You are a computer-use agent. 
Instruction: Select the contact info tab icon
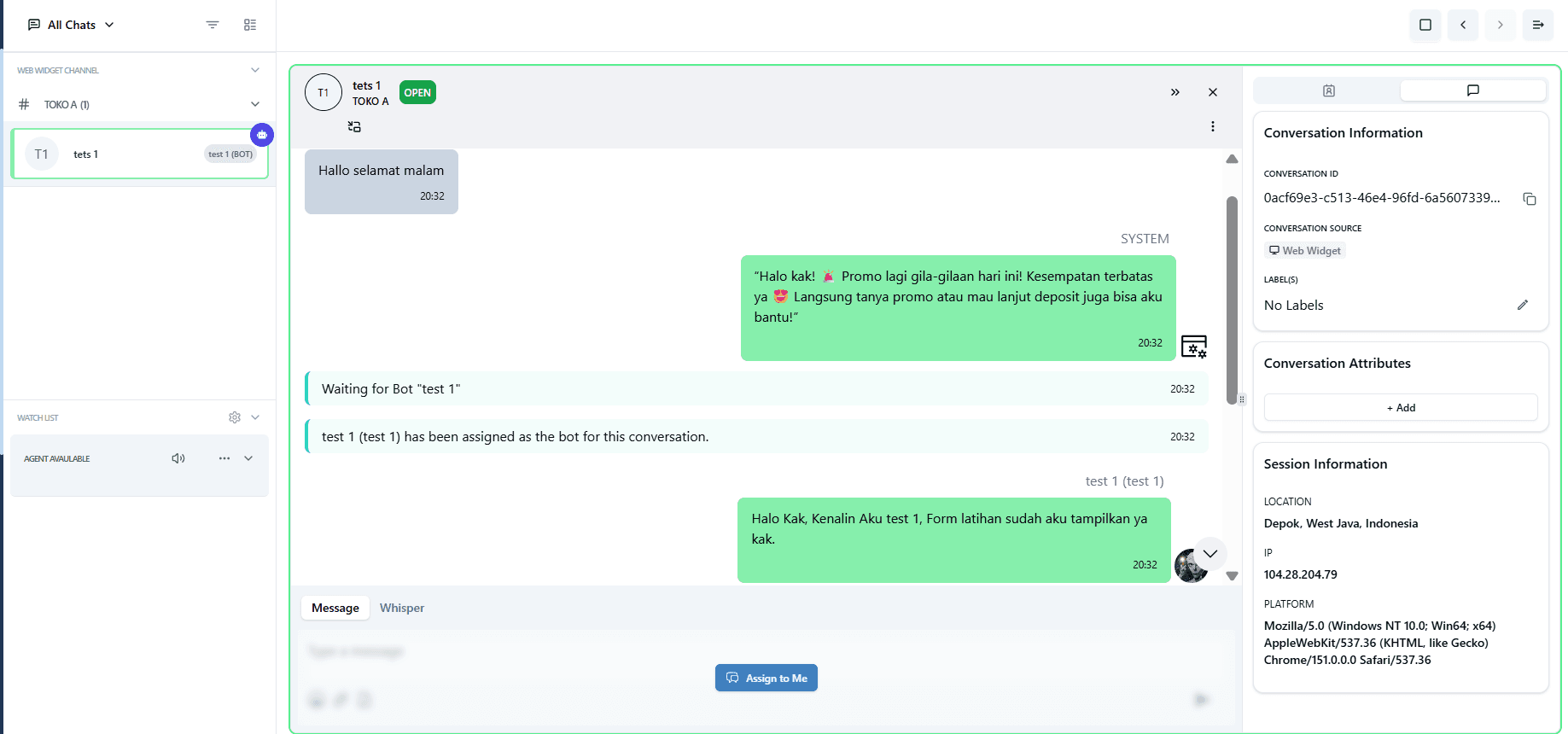click(1328, 90)
